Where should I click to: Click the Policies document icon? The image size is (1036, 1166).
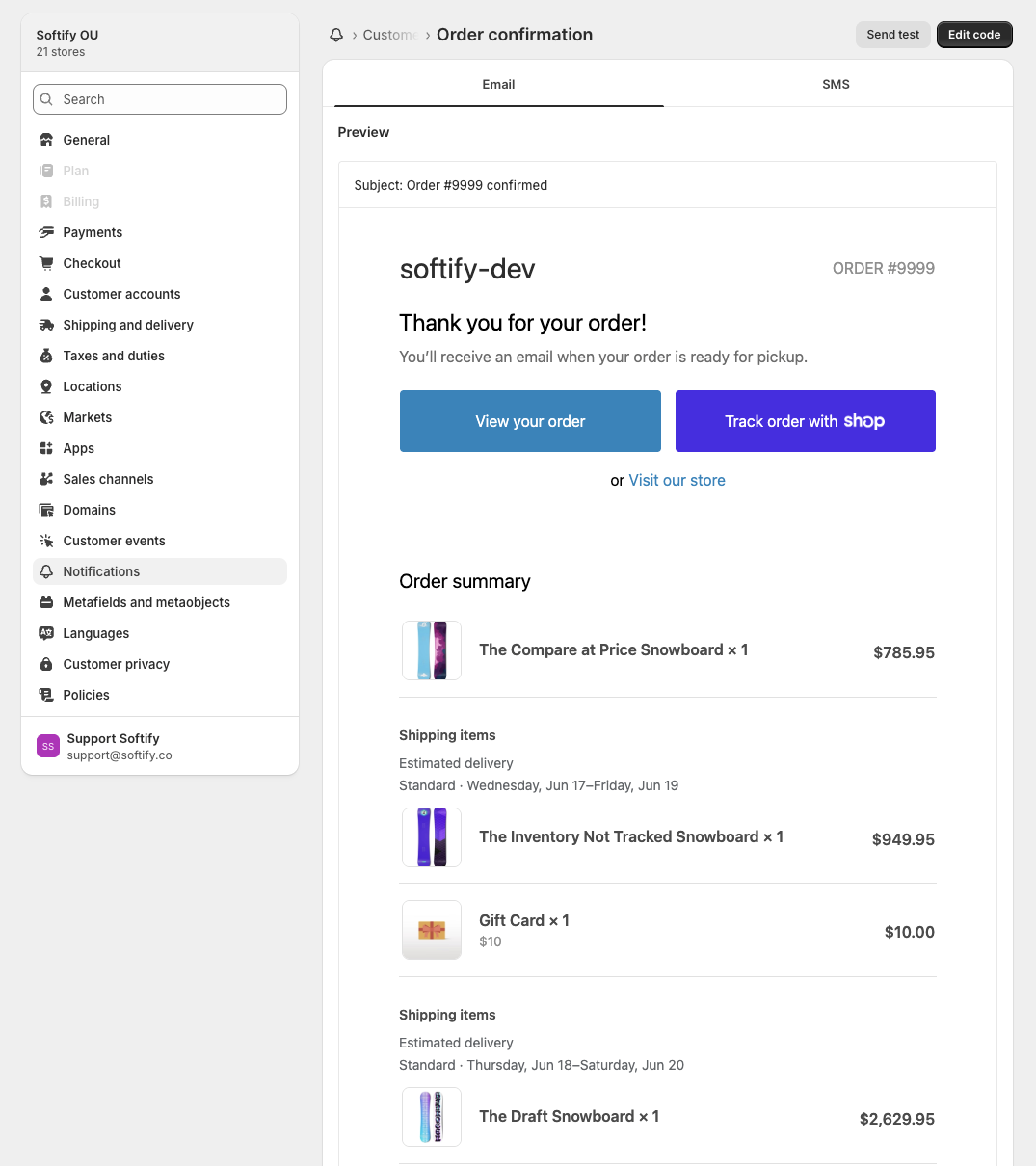[46, 695]
